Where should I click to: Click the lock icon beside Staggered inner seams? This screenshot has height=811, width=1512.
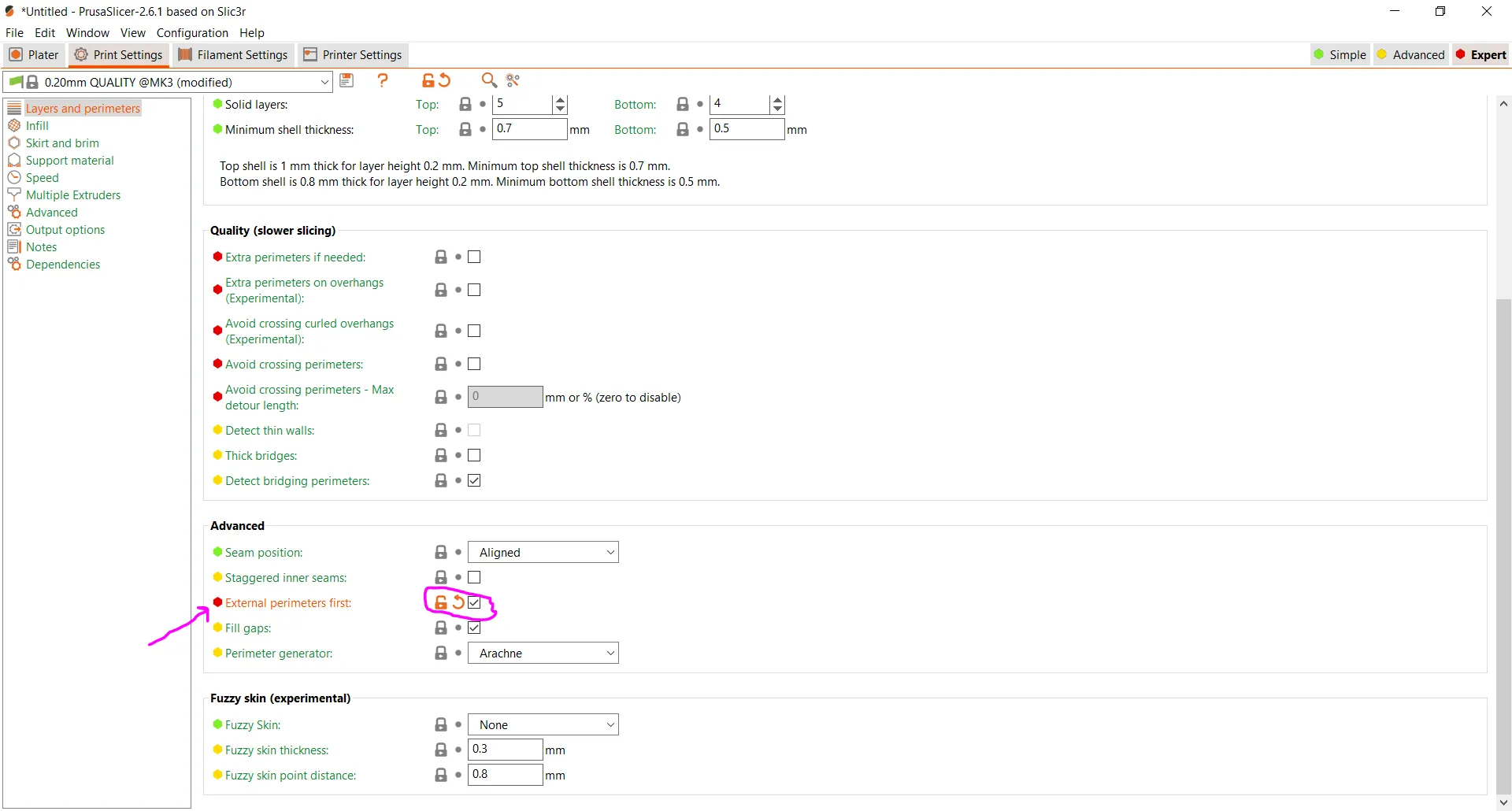click(441, 578)
